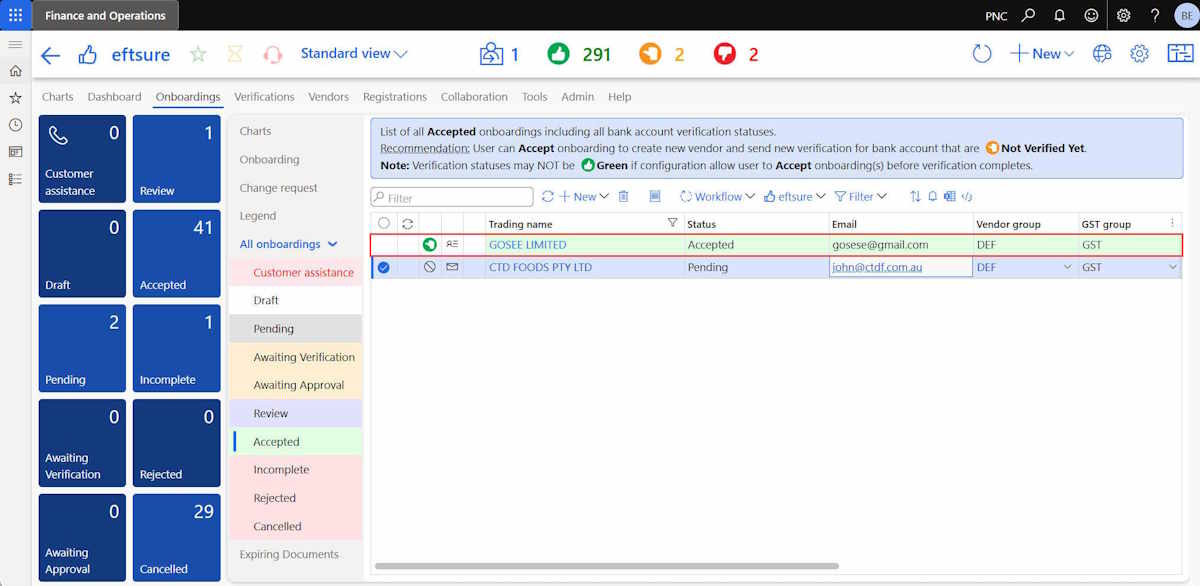1200x586 pixels.
Task: Open the CTD FOODS PTY LTD link
Action: tap(540, 268)
